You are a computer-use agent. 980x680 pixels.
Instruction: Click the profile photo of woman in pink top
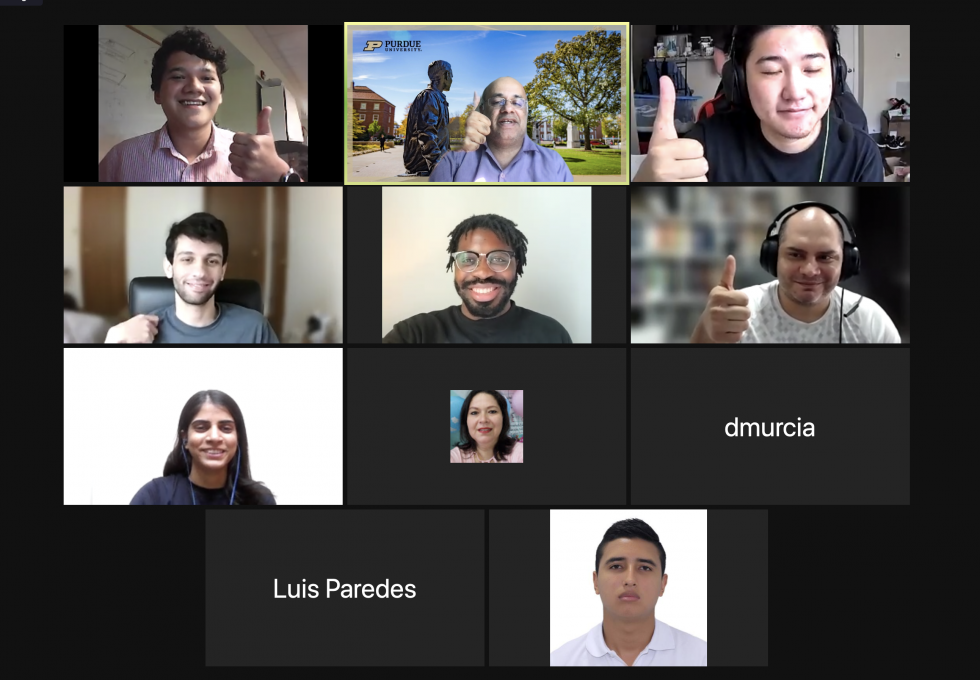click(x=486, y=426)
